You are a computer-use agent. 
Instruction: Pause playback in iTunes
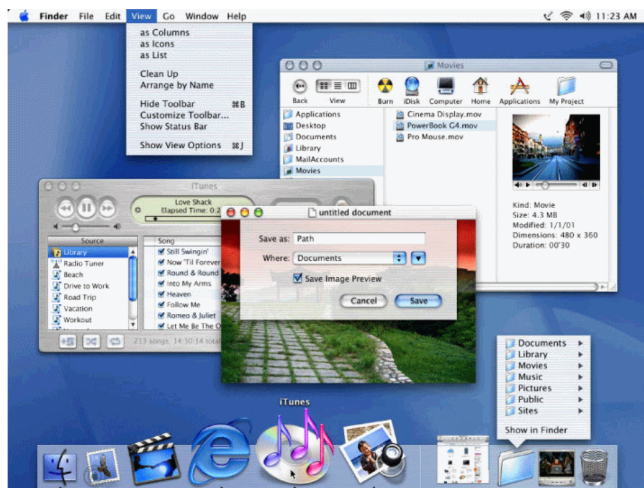coord(86,208)
